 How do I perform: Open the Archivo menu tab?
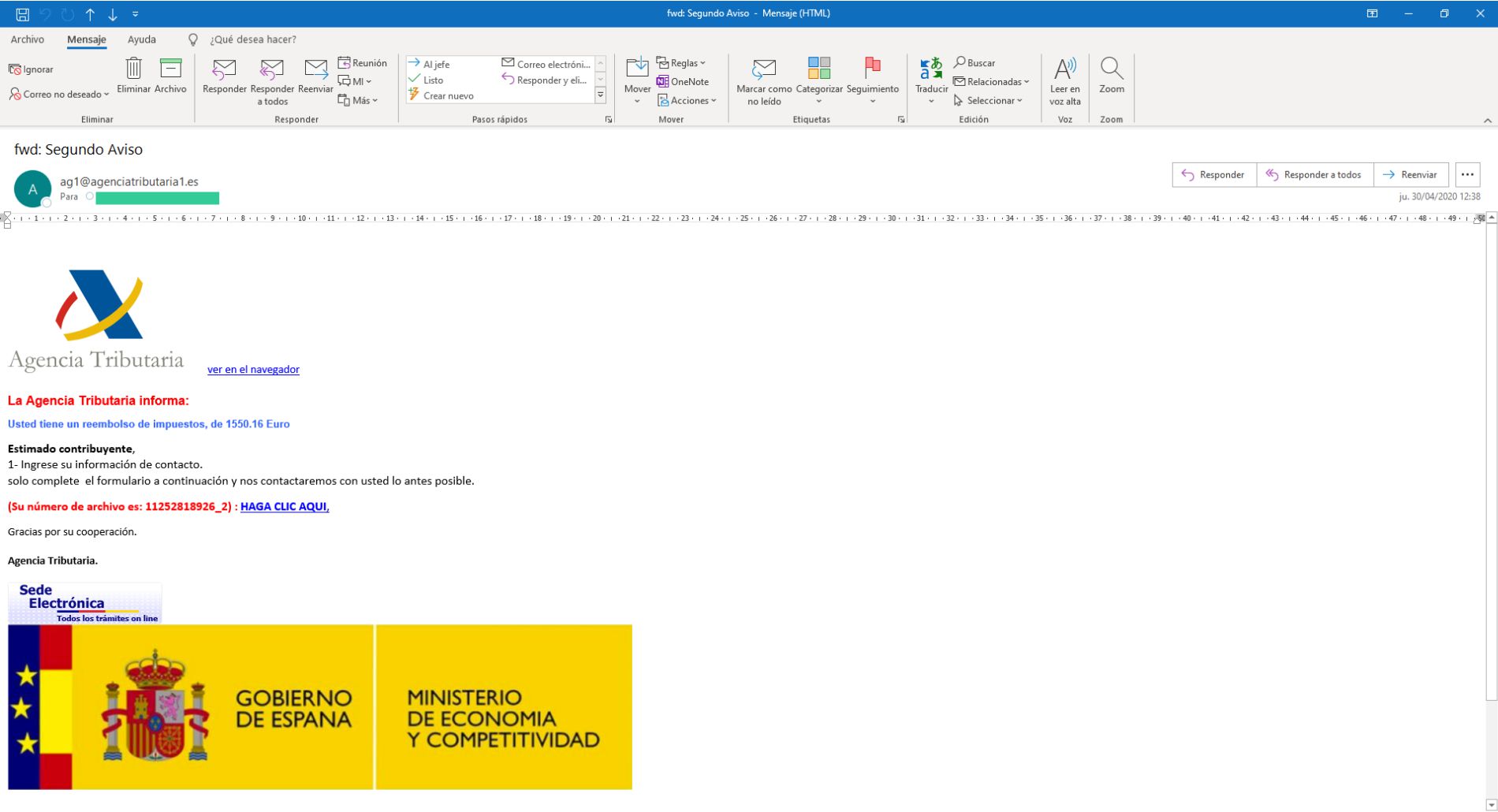click(28, 39)
